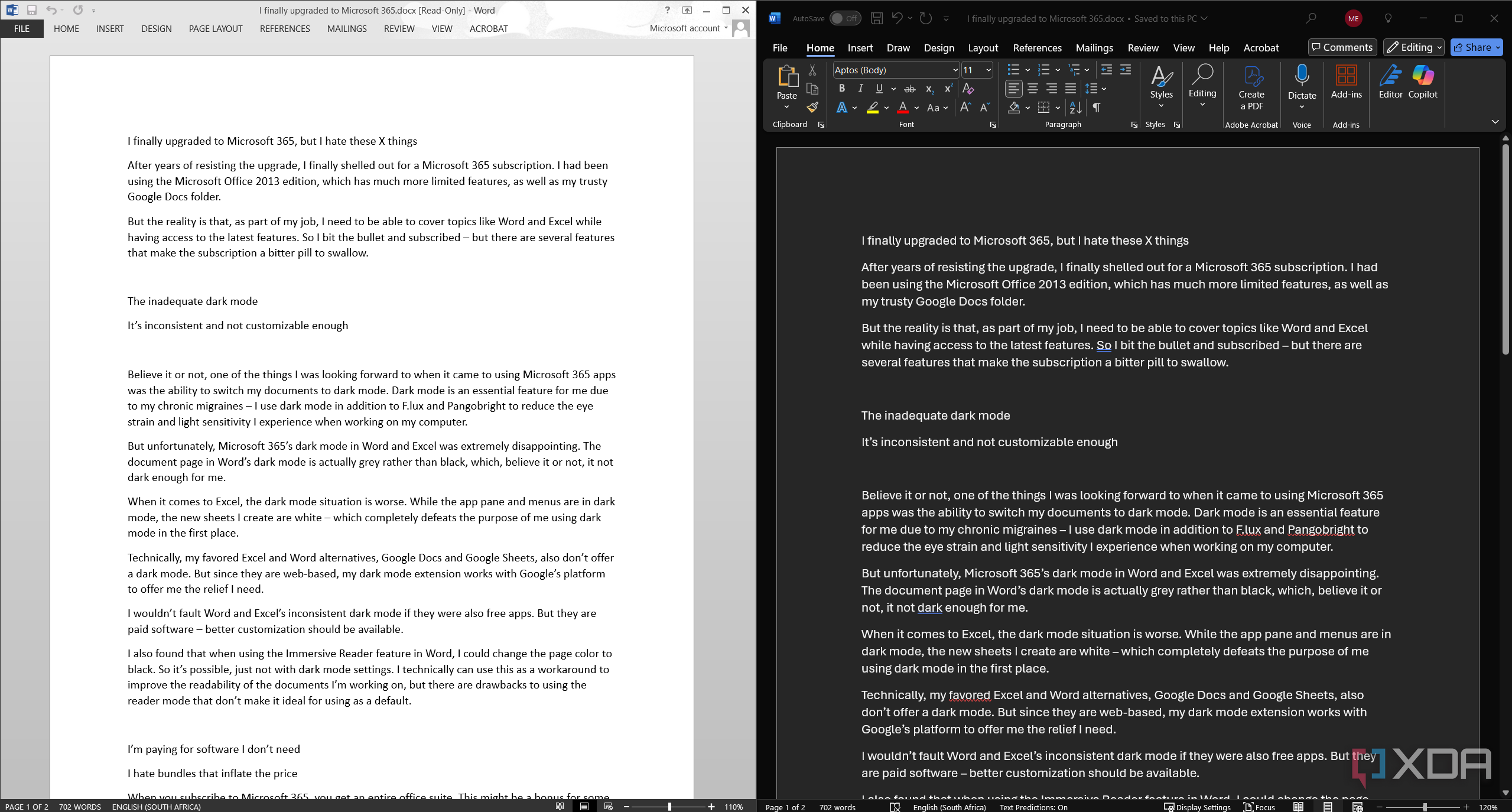
Task: Open the PAGE LAYOUT tab in Word 2013
Action: coord(216,28)
